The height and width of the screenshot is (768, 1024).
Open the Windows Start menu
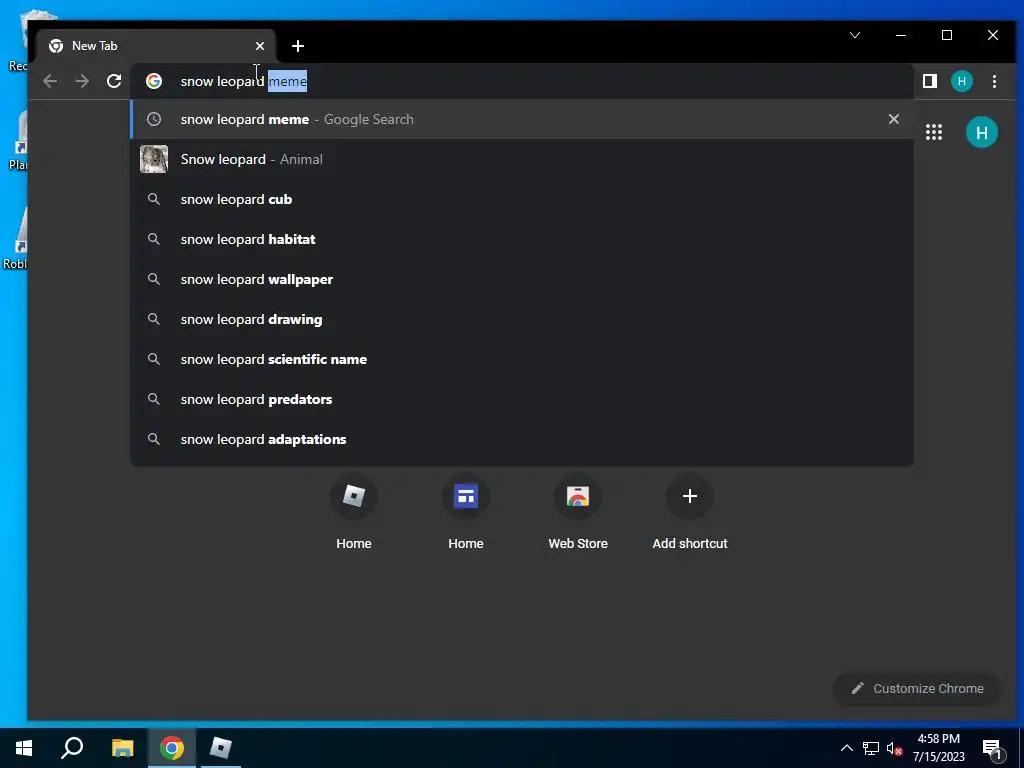24,748
